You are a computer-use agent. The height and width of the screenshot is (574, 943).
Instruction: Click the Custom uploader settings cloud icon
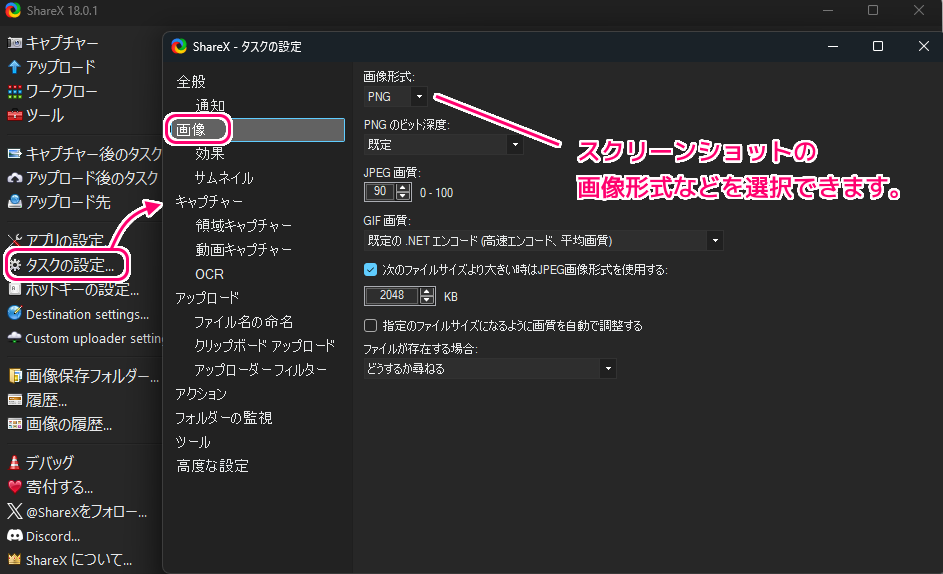[x=14, y=338]
